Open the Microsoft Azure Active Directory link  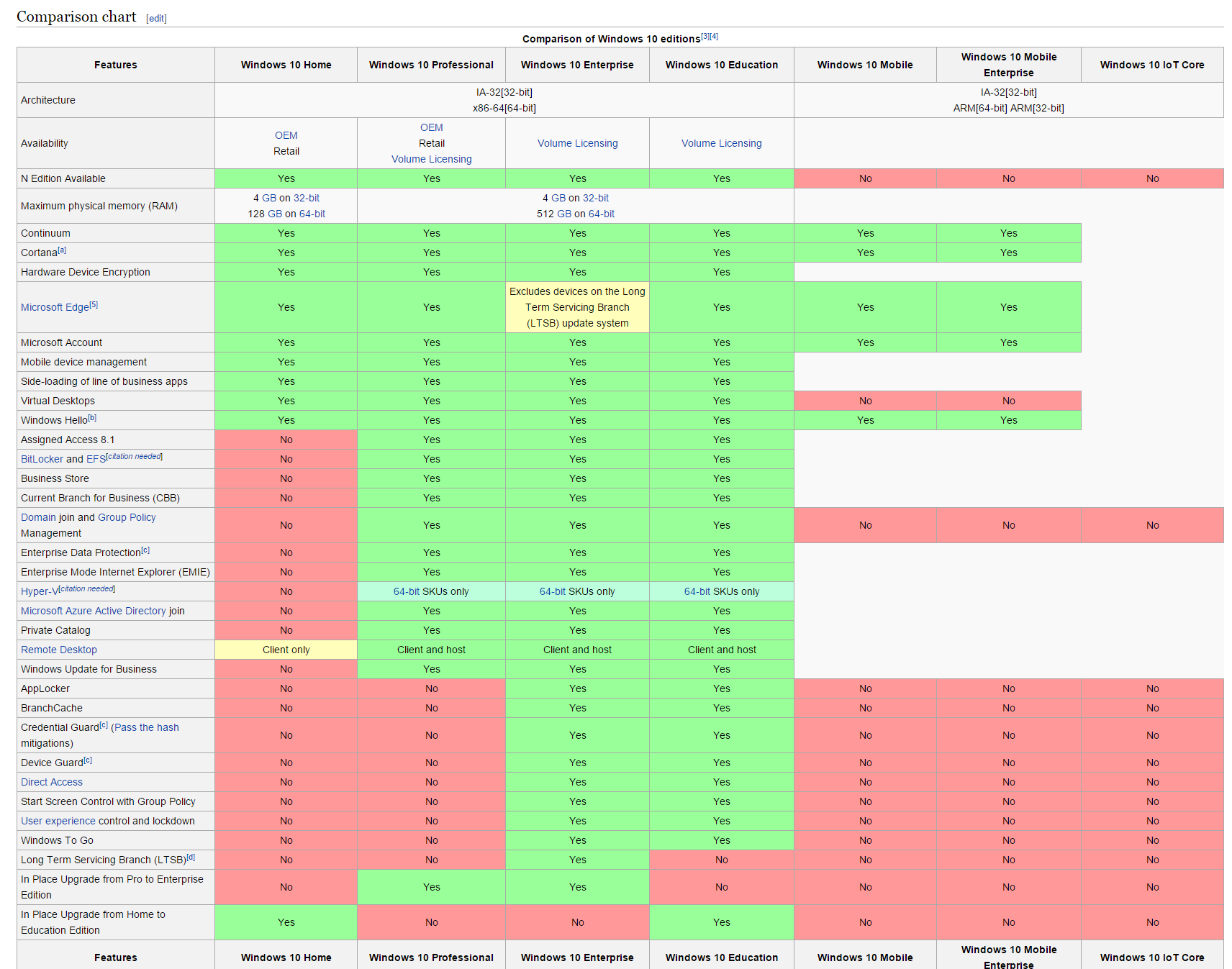coord(94,611)
